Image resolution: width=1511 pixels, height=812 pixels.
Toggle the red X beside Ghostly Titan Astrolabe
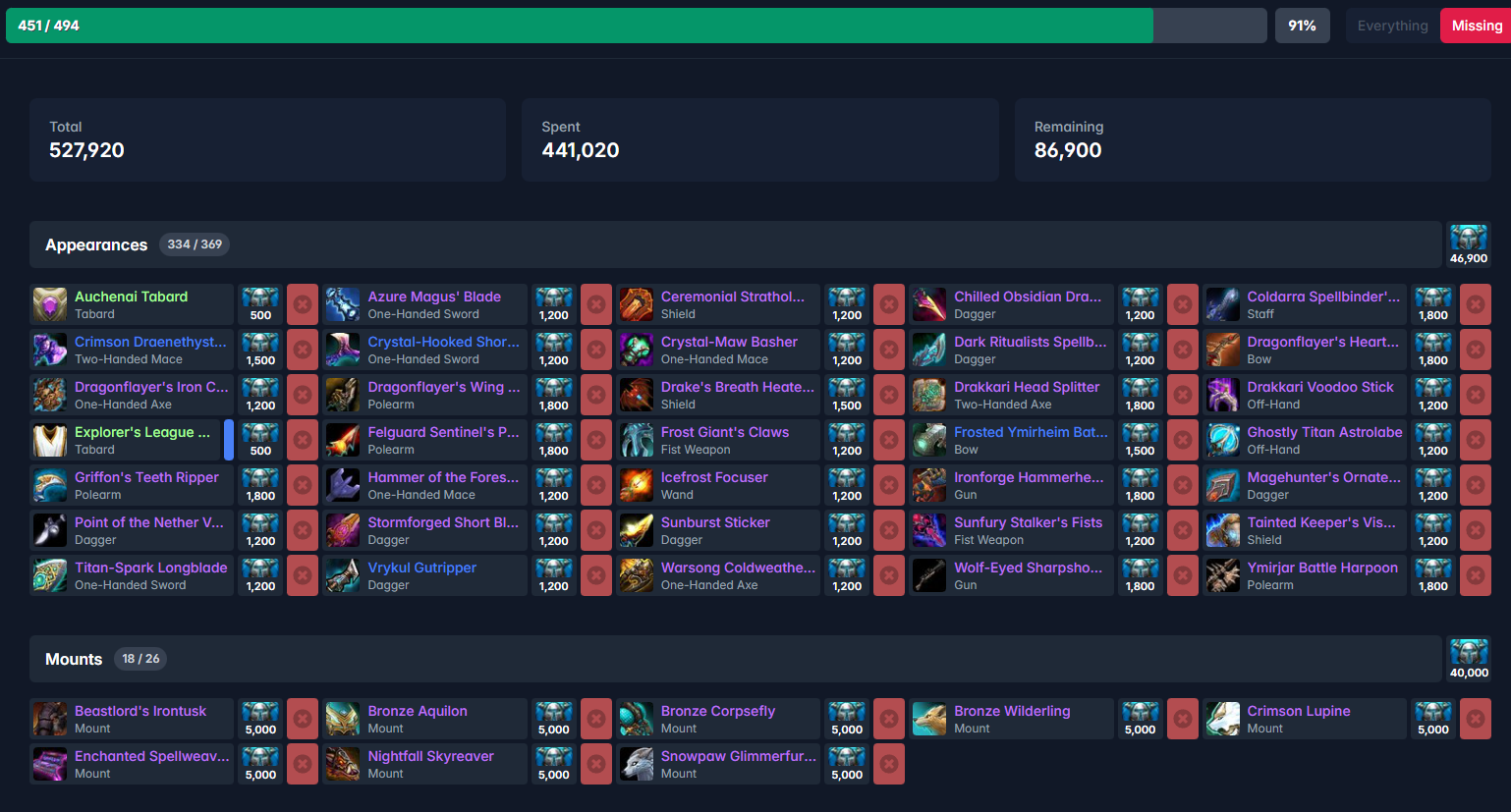[1476, 440]
